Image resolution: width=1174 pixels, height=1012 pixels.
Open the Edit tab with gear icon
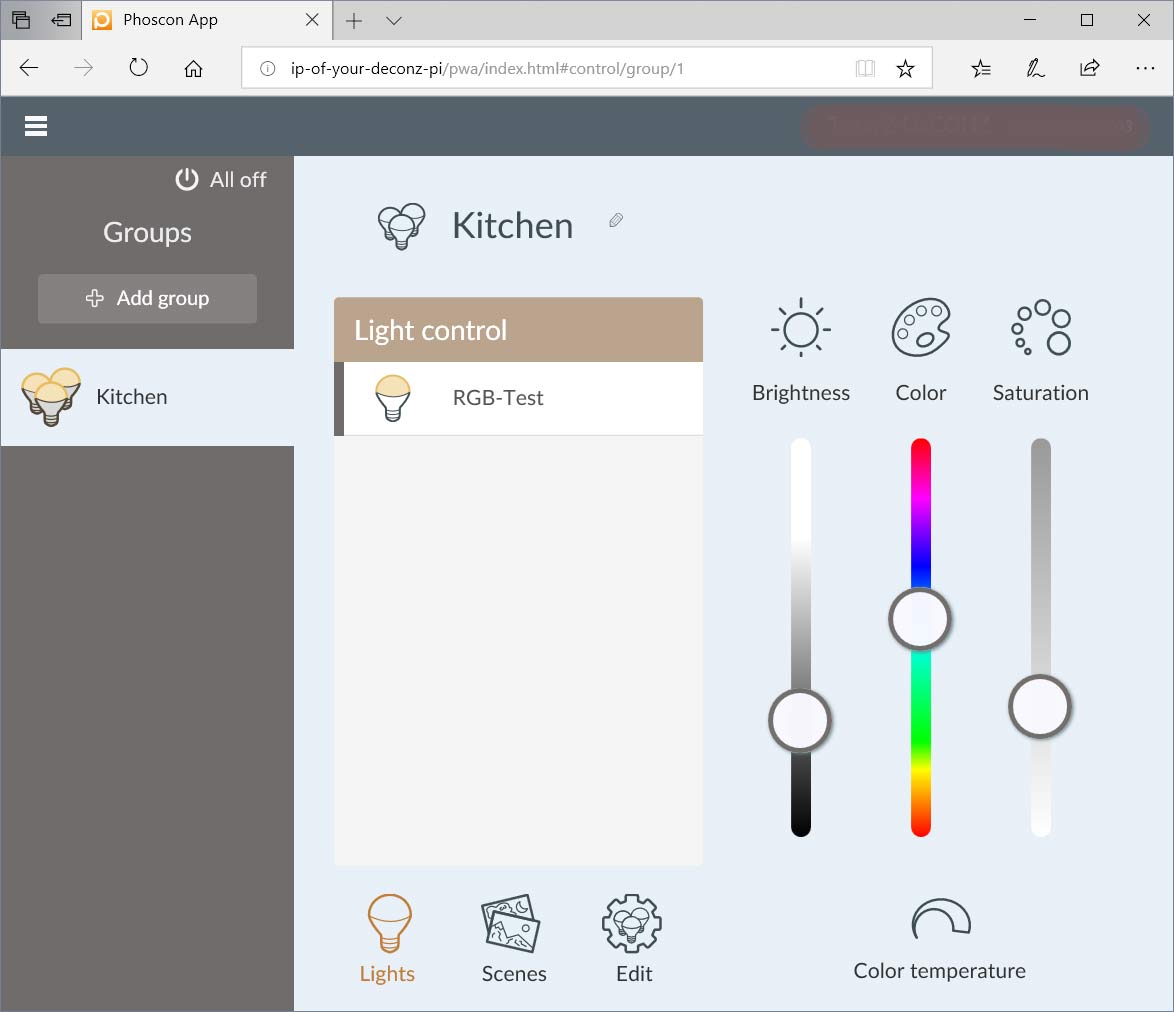coord(633,939)
